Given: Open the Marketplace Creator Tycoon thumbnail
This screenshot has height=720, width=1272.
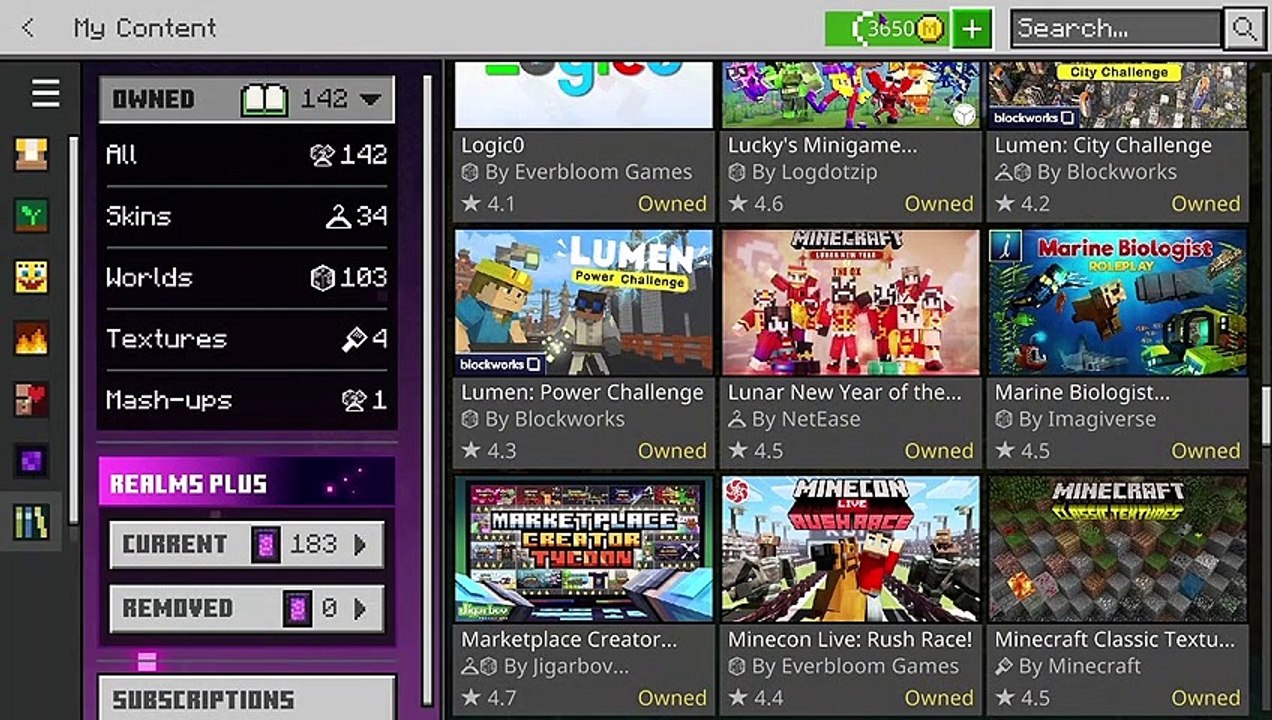Looking at the screenshot, I should click(584, 549).
